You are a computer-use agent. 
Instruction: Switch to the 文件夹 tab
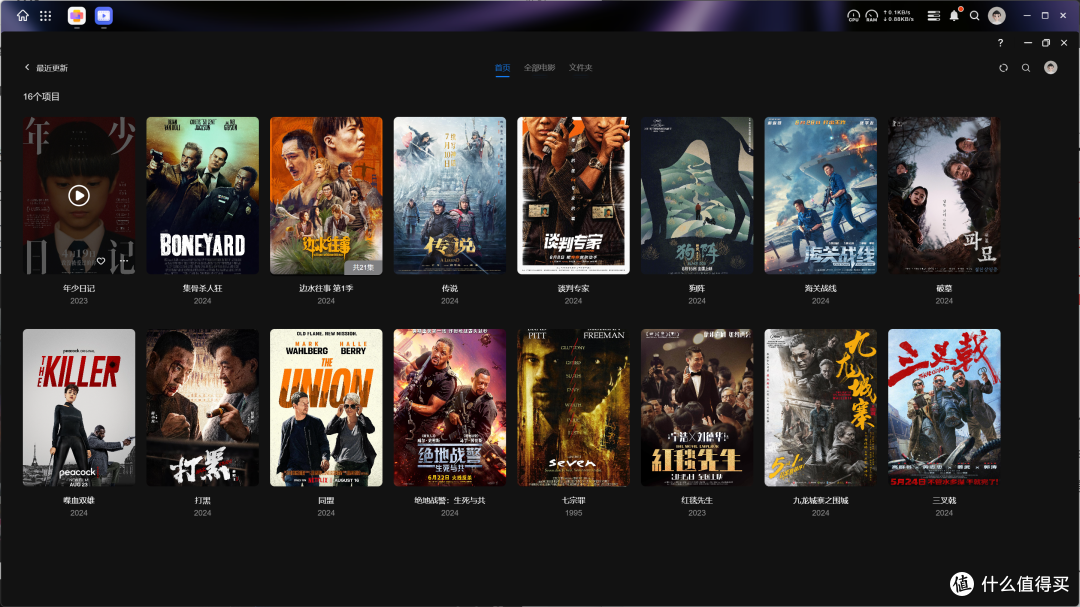581,68
